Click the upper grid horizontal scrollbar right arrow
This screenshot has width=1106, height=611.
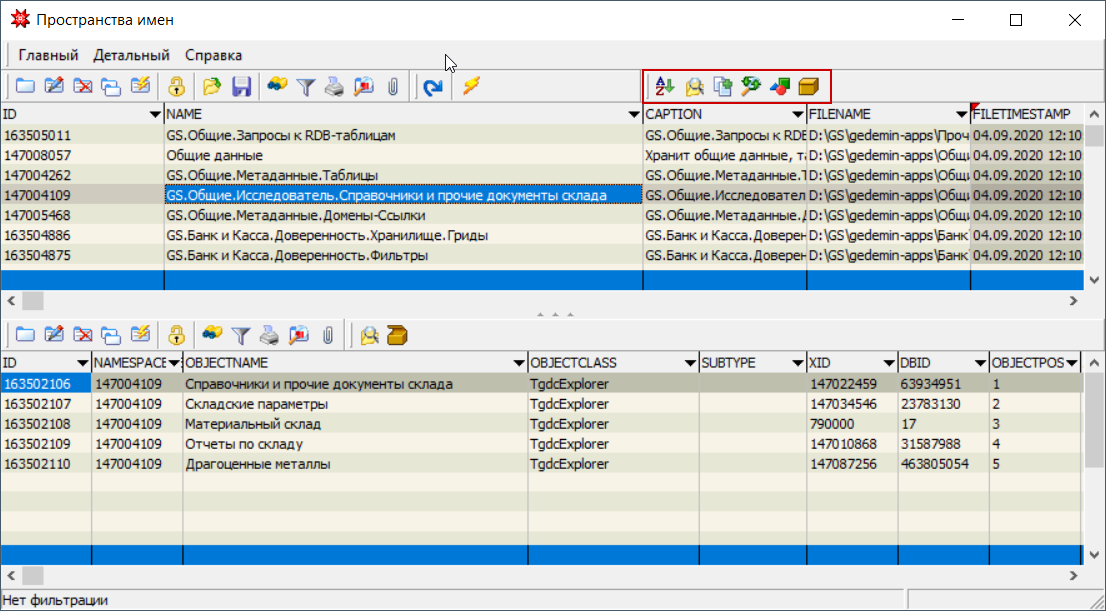click(x=1072, y=300)
